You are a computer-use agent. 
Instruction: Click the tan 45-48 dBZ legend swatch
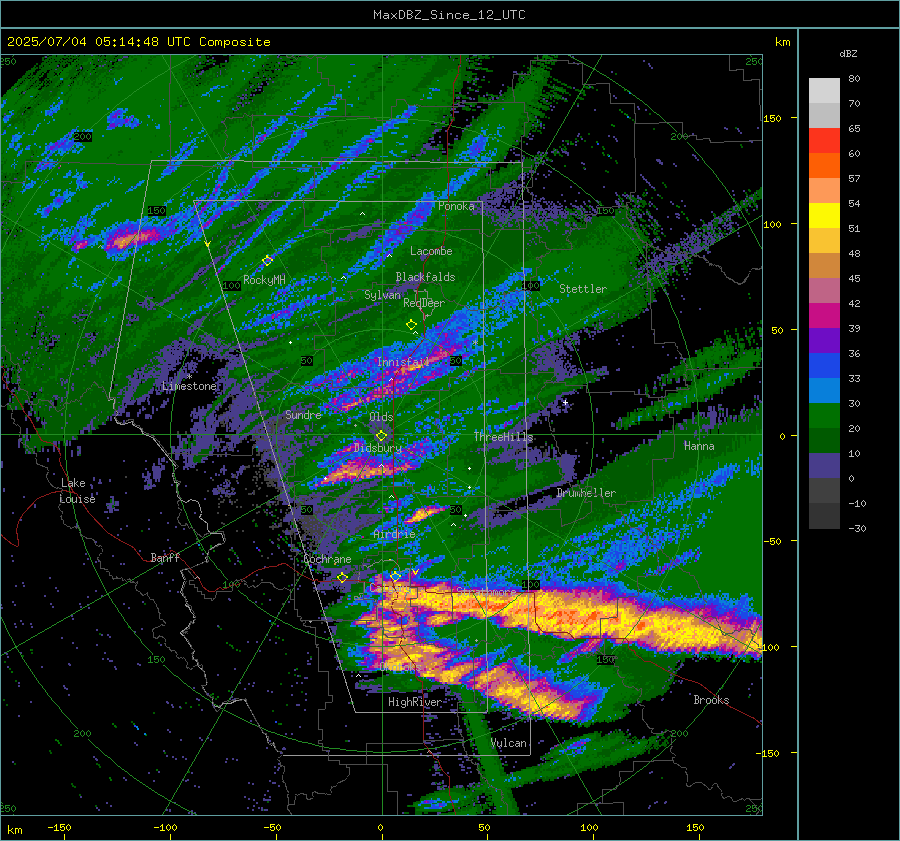click(824, 265)
